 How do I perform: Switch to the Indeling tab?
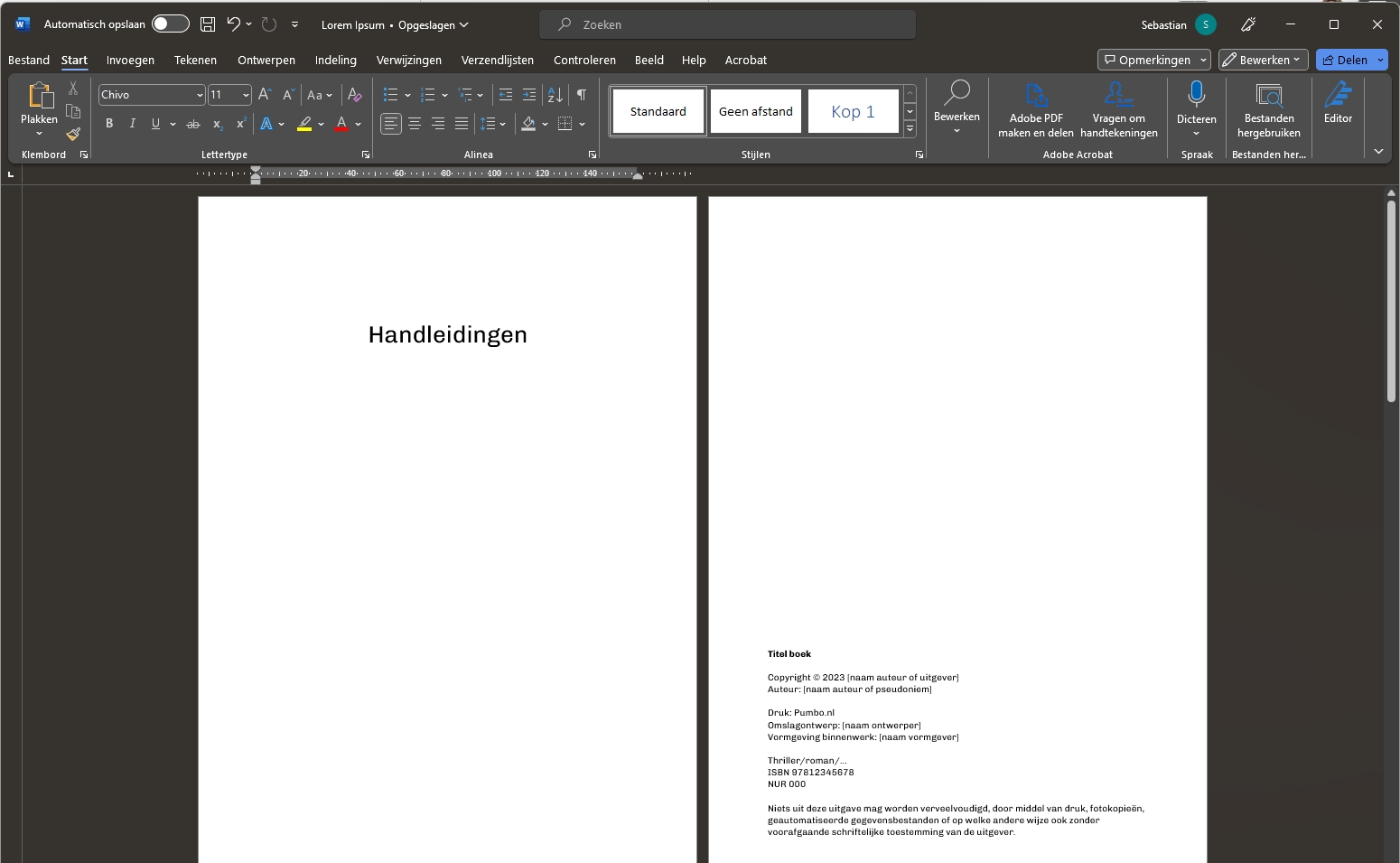(336, 60)
